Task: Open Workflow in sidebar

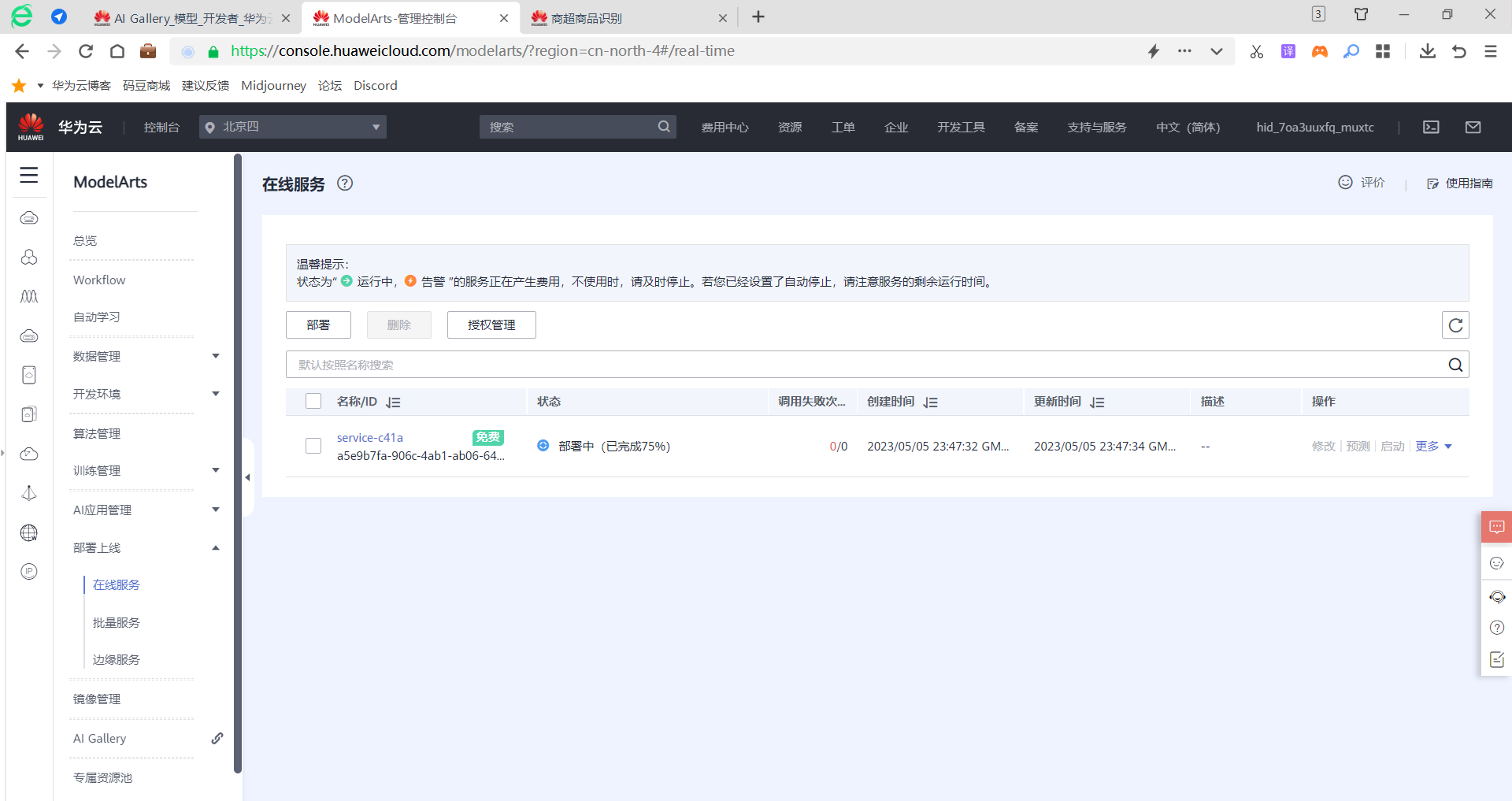Action: click(x=99, y=280)
